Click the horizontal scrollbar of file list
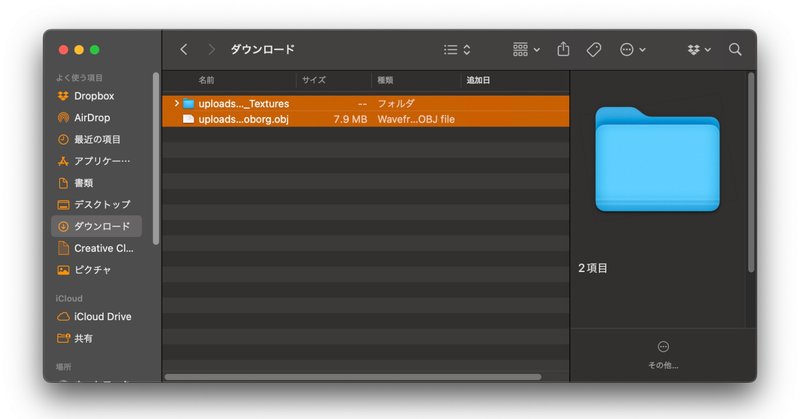 click(353, 377)
